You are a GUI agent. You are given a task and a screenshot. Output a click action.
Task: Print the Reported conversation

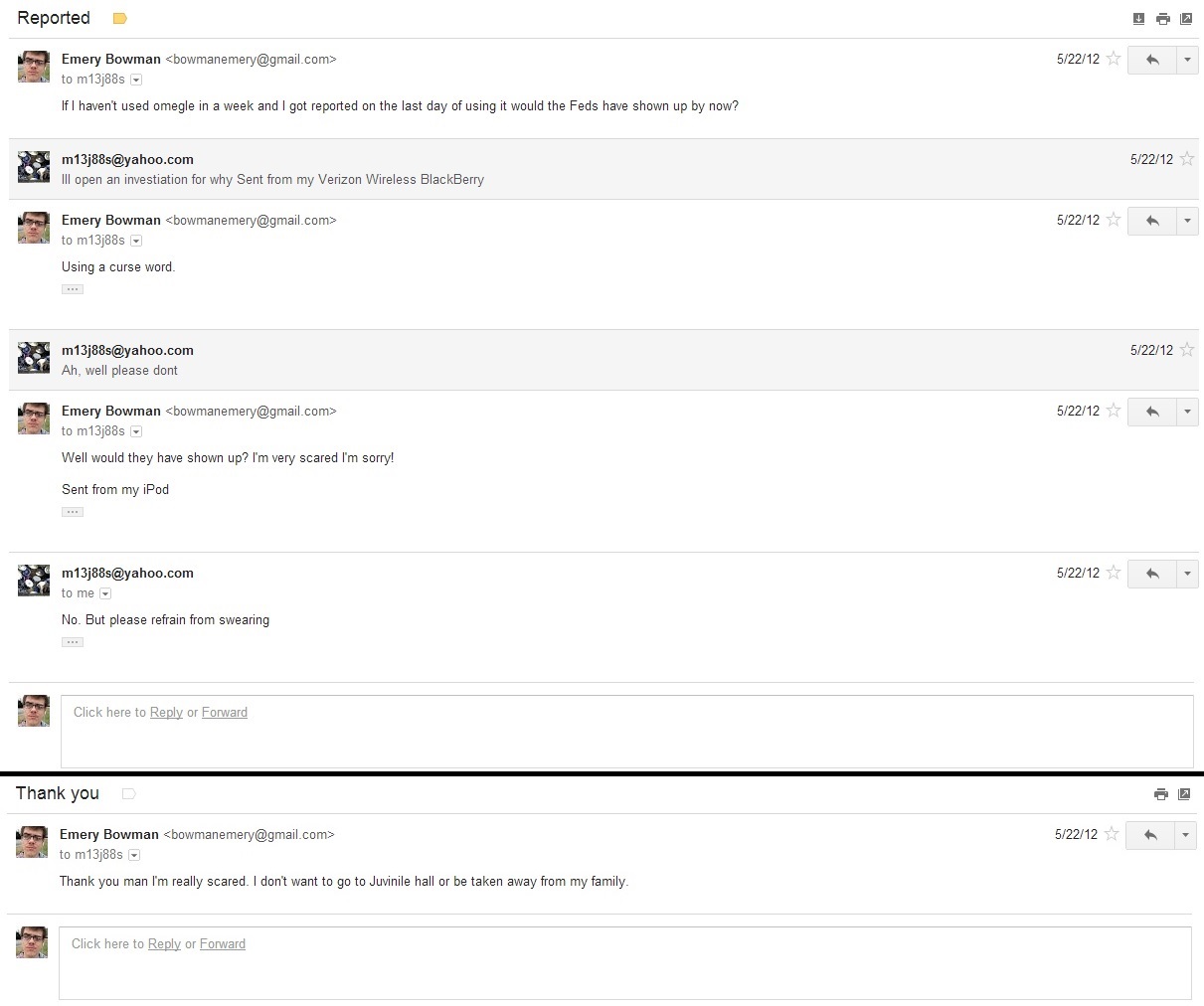point(1162,19)
